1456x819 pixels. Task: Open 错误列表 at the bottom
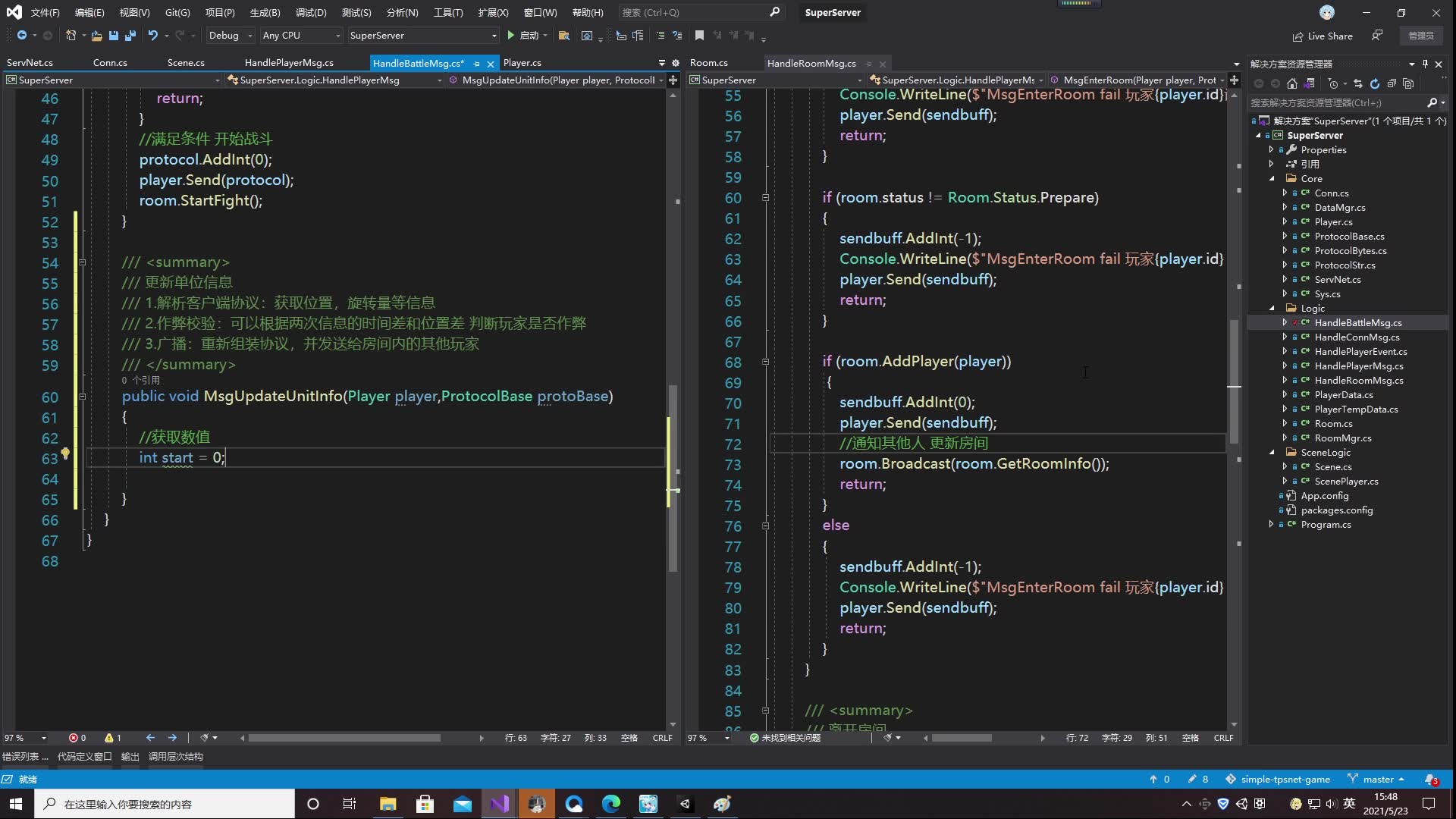[25, 756]
